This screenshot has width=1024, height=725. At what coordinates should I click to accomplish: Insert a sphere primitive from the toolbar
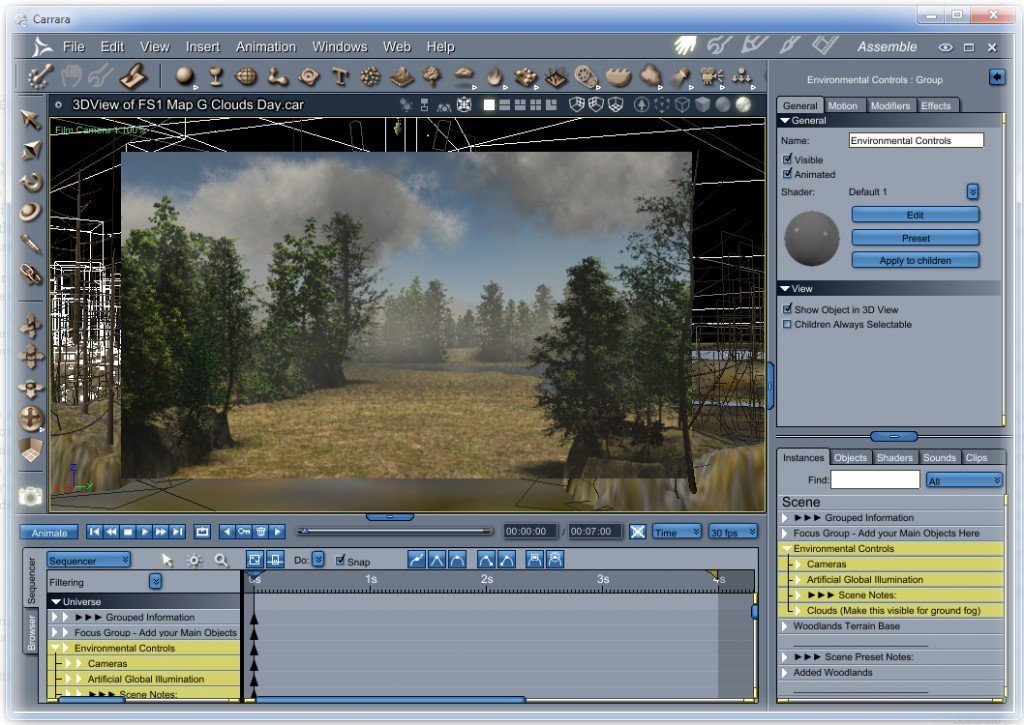(x=185, y=76)
